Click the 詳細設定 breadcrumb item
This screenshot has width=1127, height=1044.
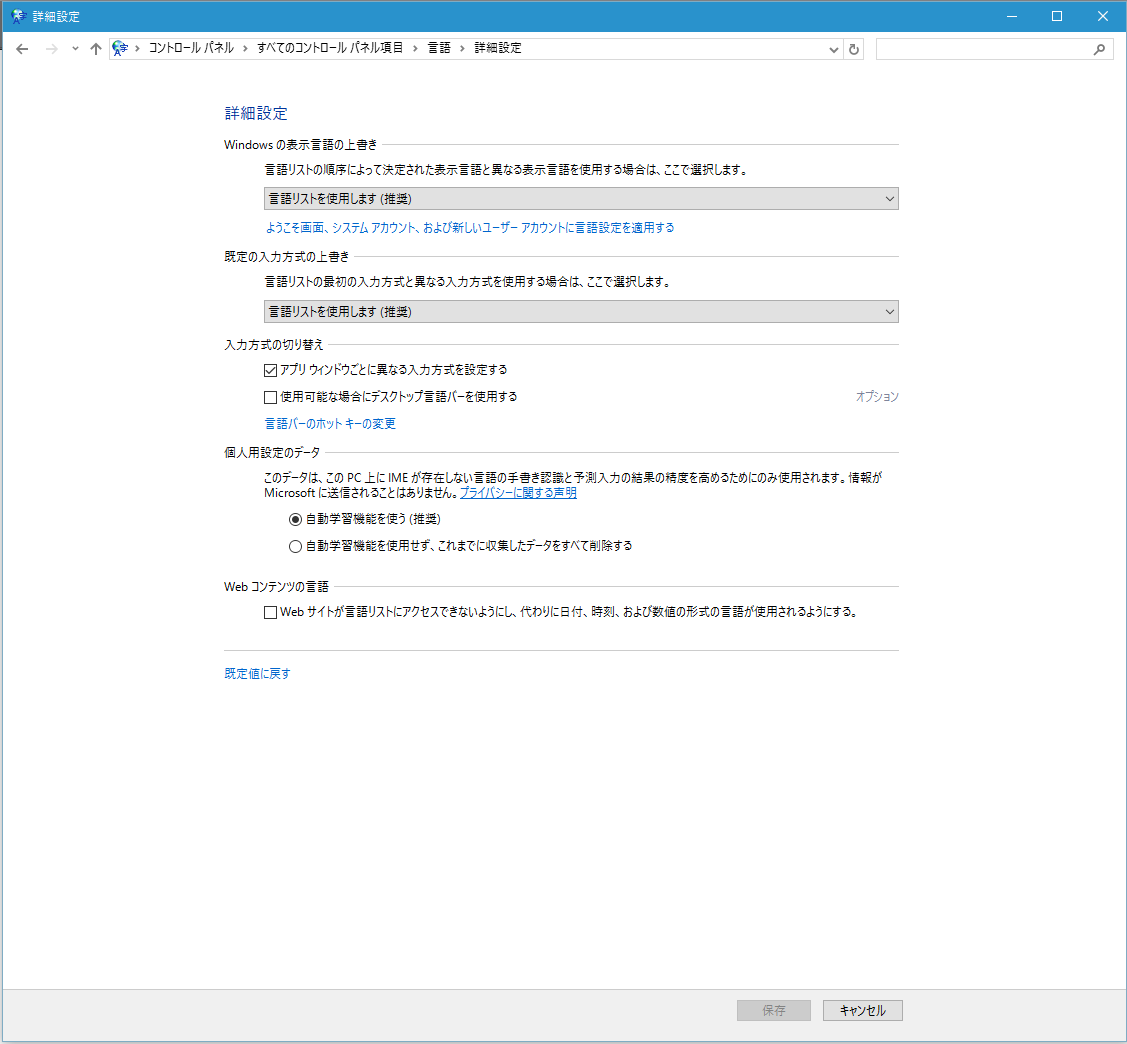pos(497,48)
